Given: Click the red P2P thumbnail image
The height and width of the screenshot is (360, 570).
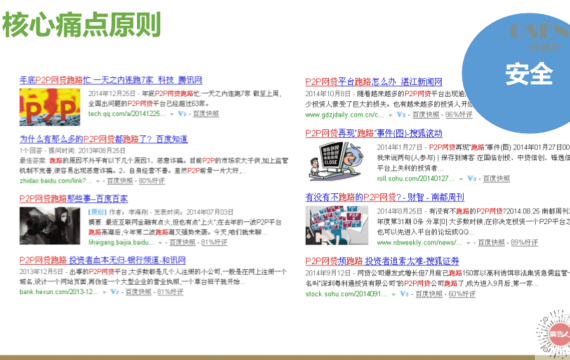Looking at the screenshot, I should point(50,107).
